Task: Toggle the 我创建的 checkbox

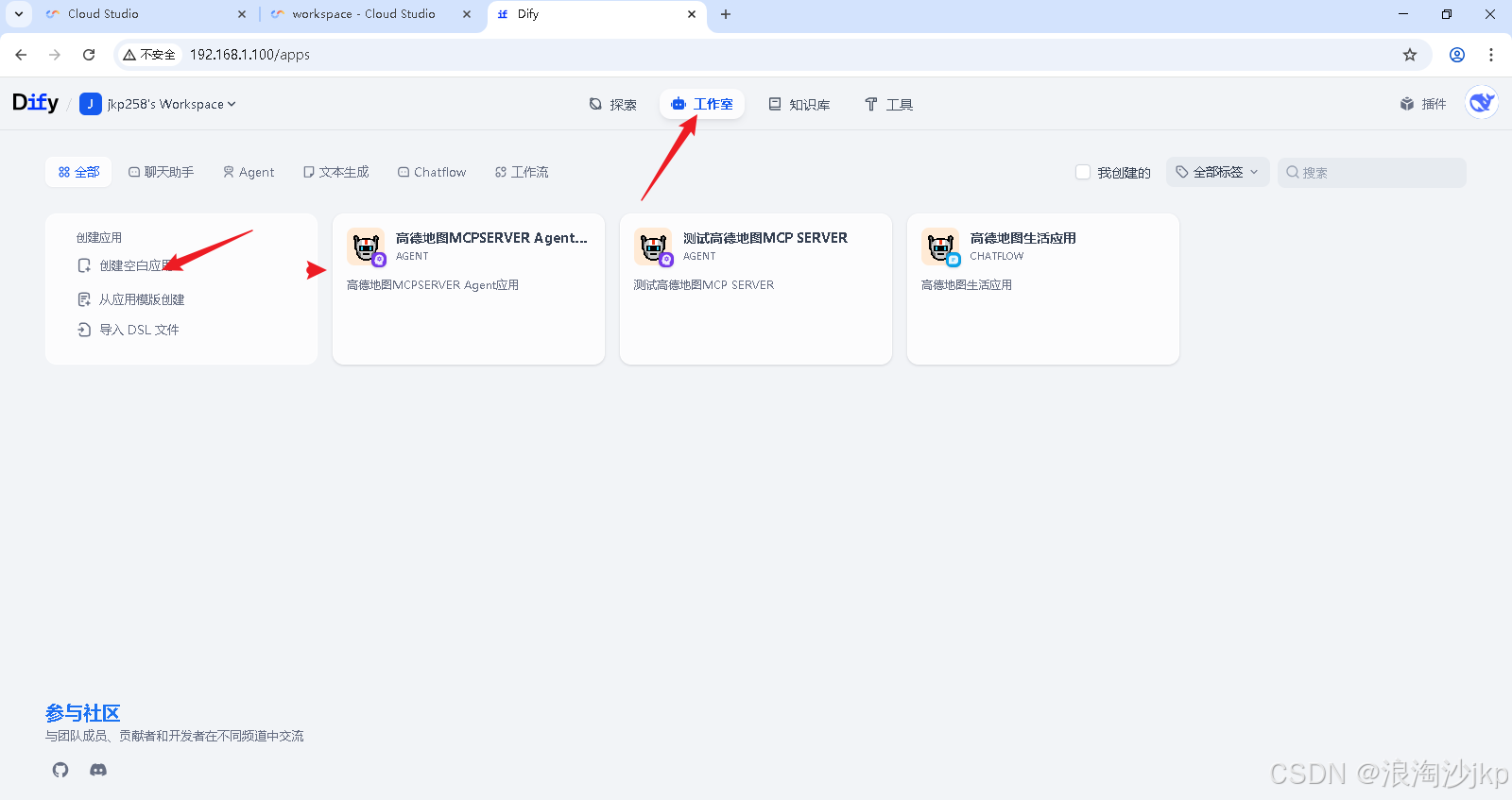Action: coord(1083,172)
